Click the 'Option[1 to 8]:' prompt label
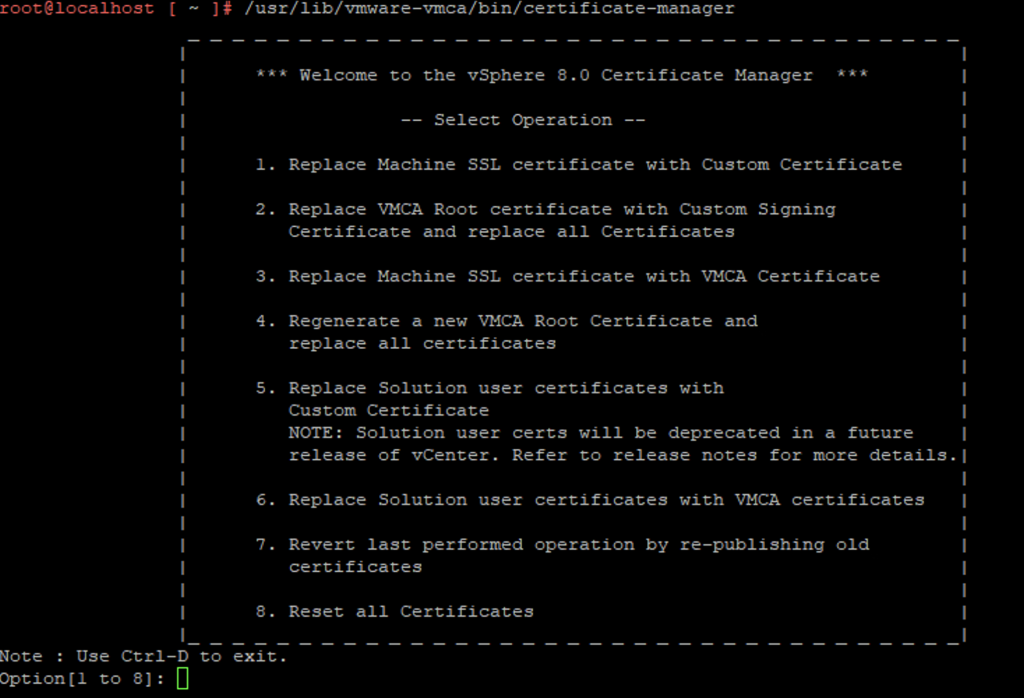 (82, 678)
